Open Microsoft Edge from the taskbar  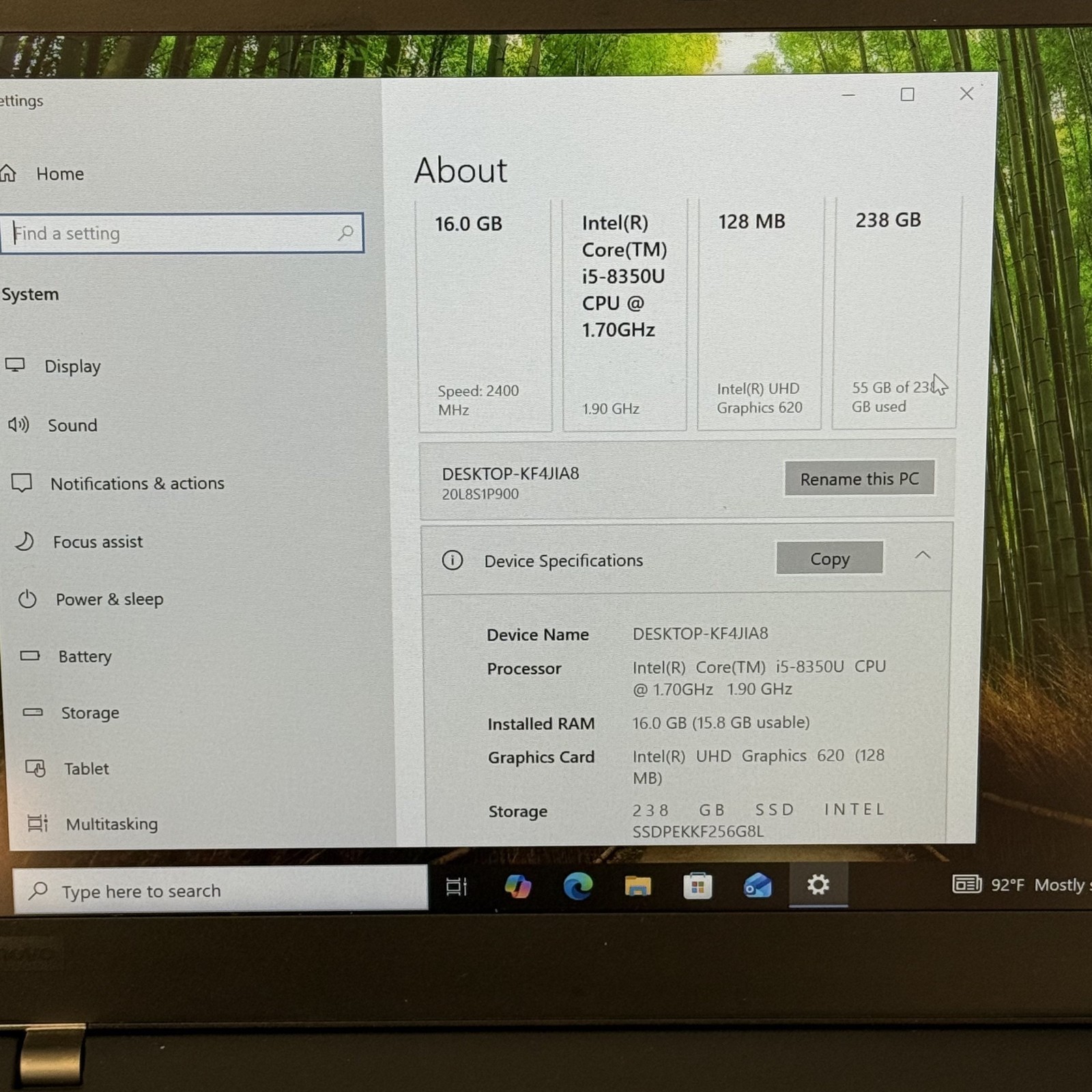coord(578,886)
